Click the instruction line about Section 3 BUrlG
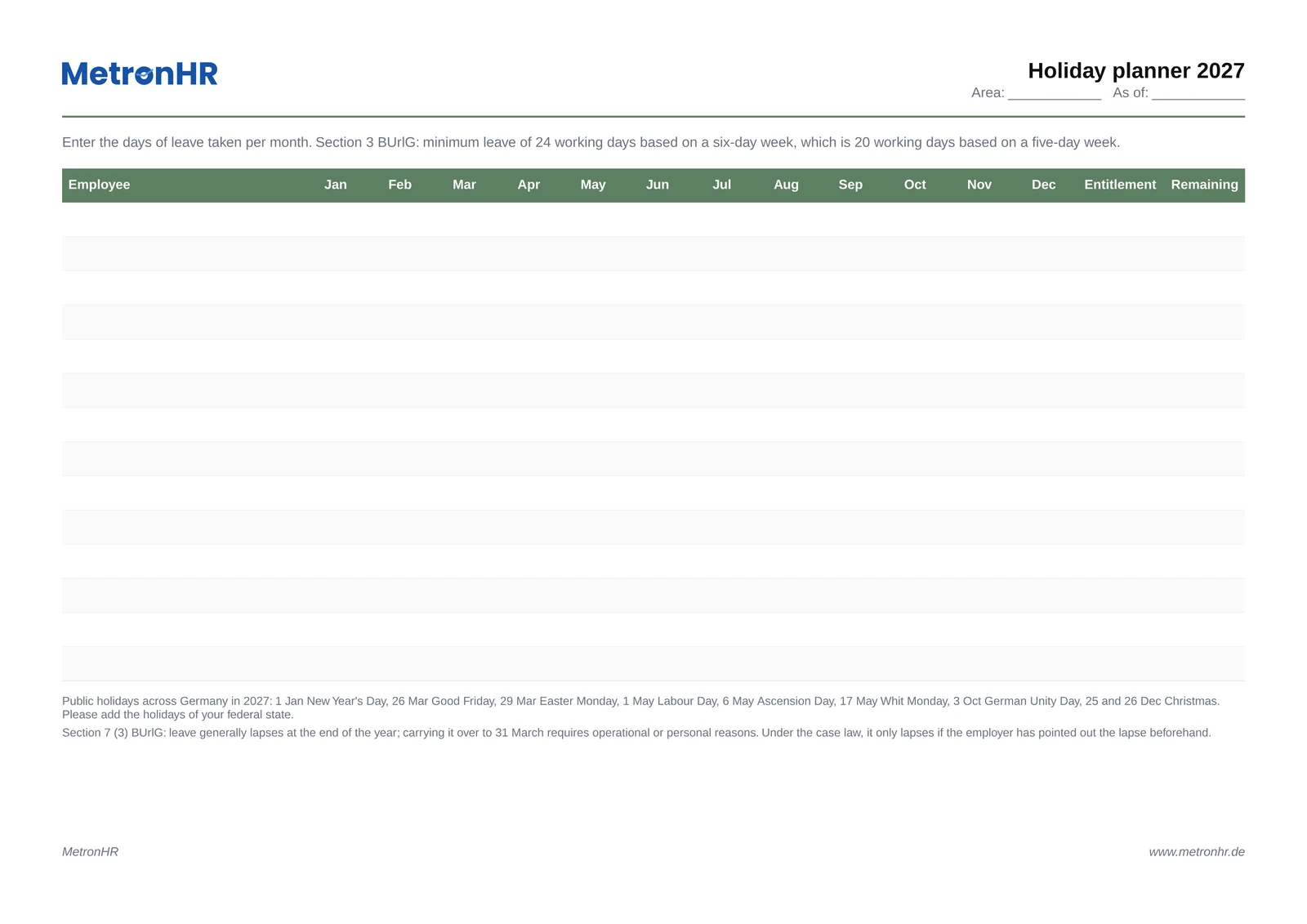The width and height of the screenshot is (1307, 924). click(591, 142)
